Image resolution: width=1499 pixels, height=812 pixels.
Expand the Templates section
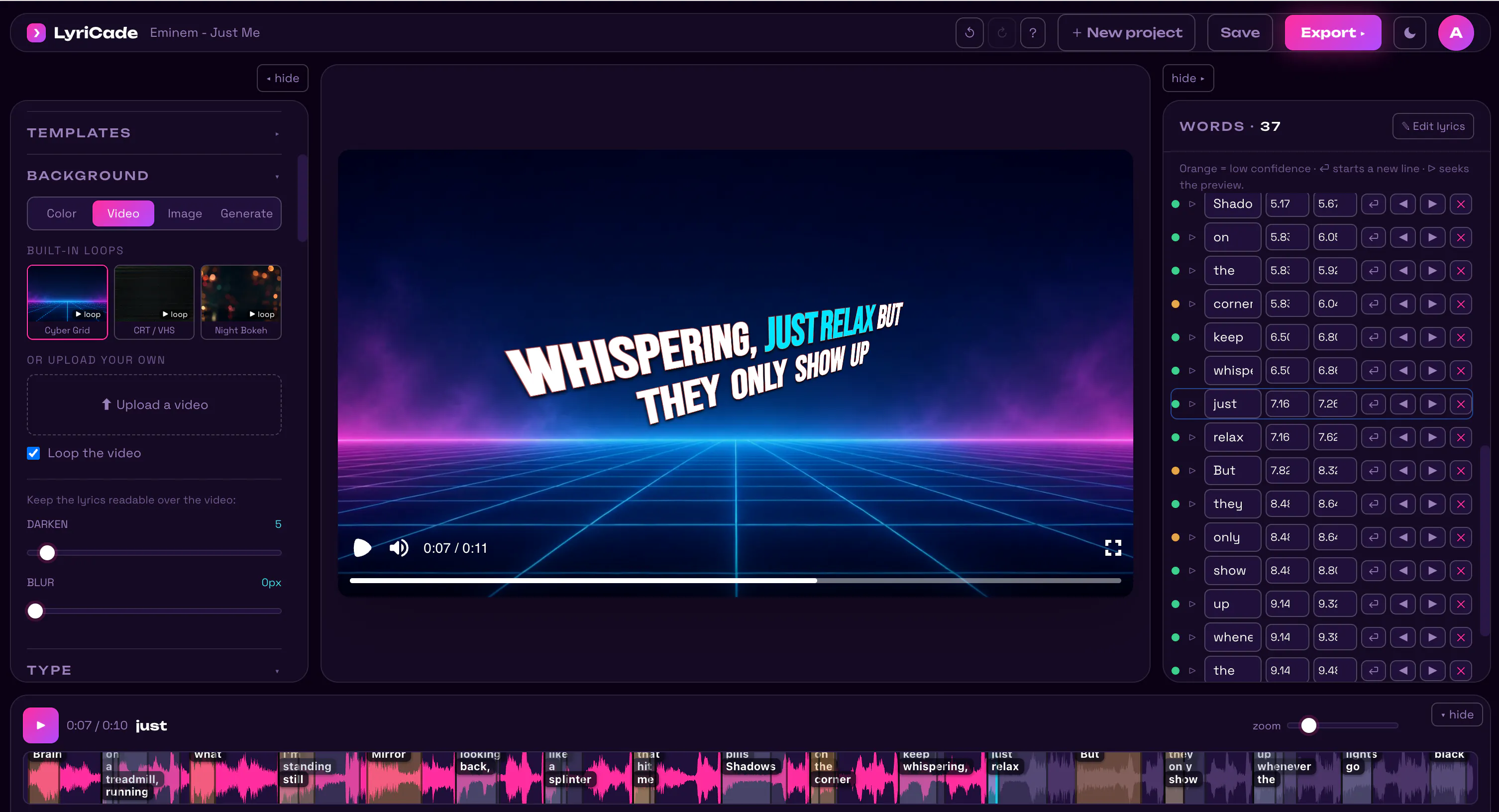point(154,133)
